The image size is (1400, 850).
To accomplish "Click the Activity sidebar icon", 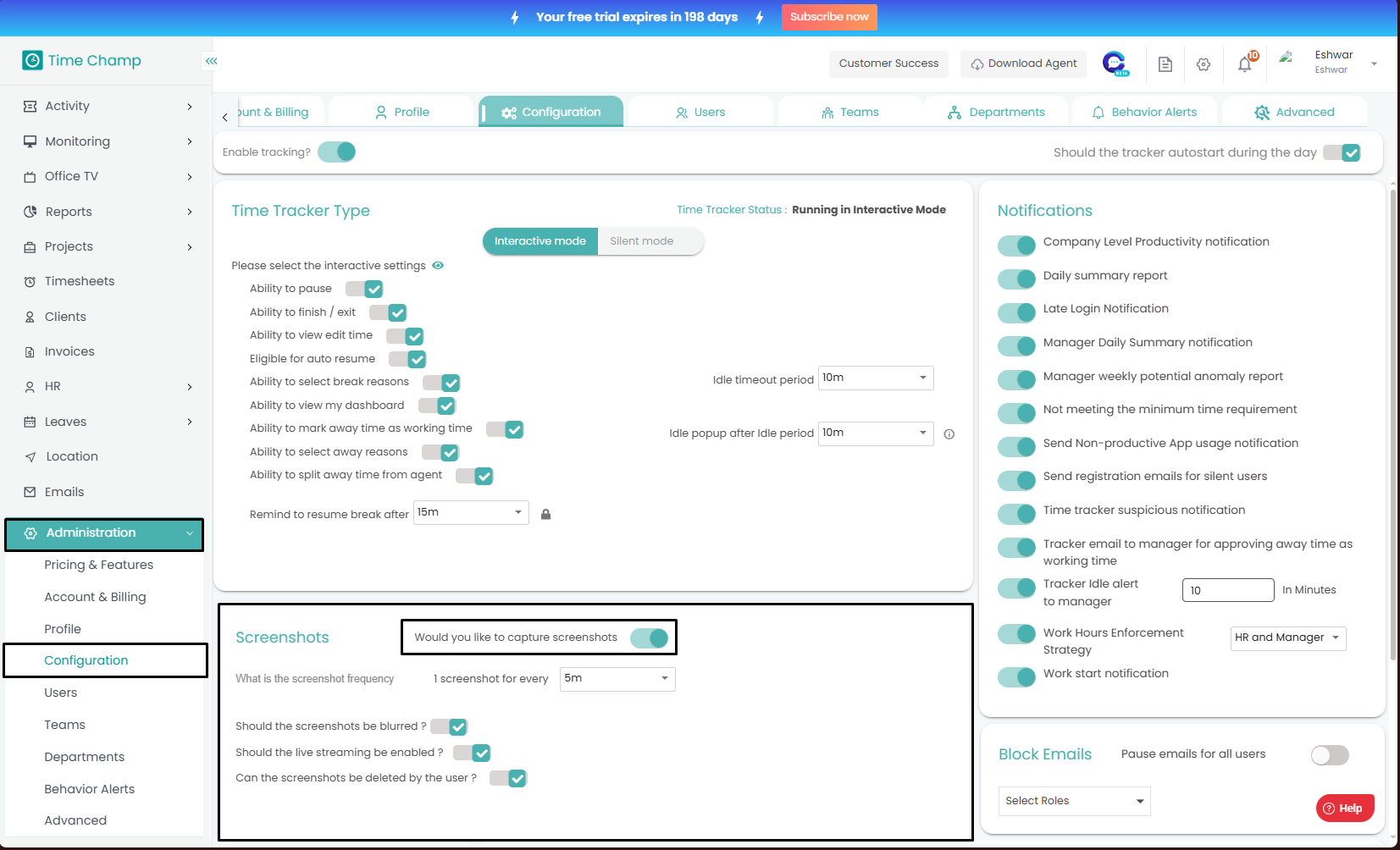I will pos(30,106).
